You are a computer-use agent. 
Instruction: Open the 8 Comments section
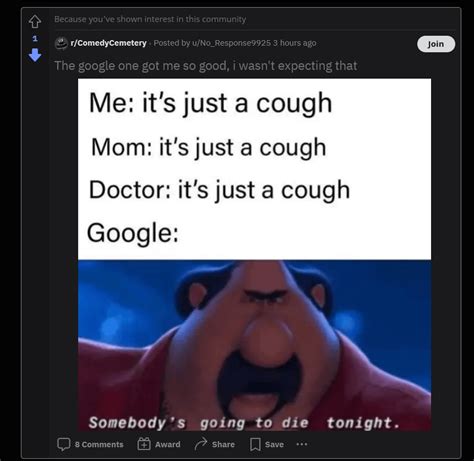90,444
